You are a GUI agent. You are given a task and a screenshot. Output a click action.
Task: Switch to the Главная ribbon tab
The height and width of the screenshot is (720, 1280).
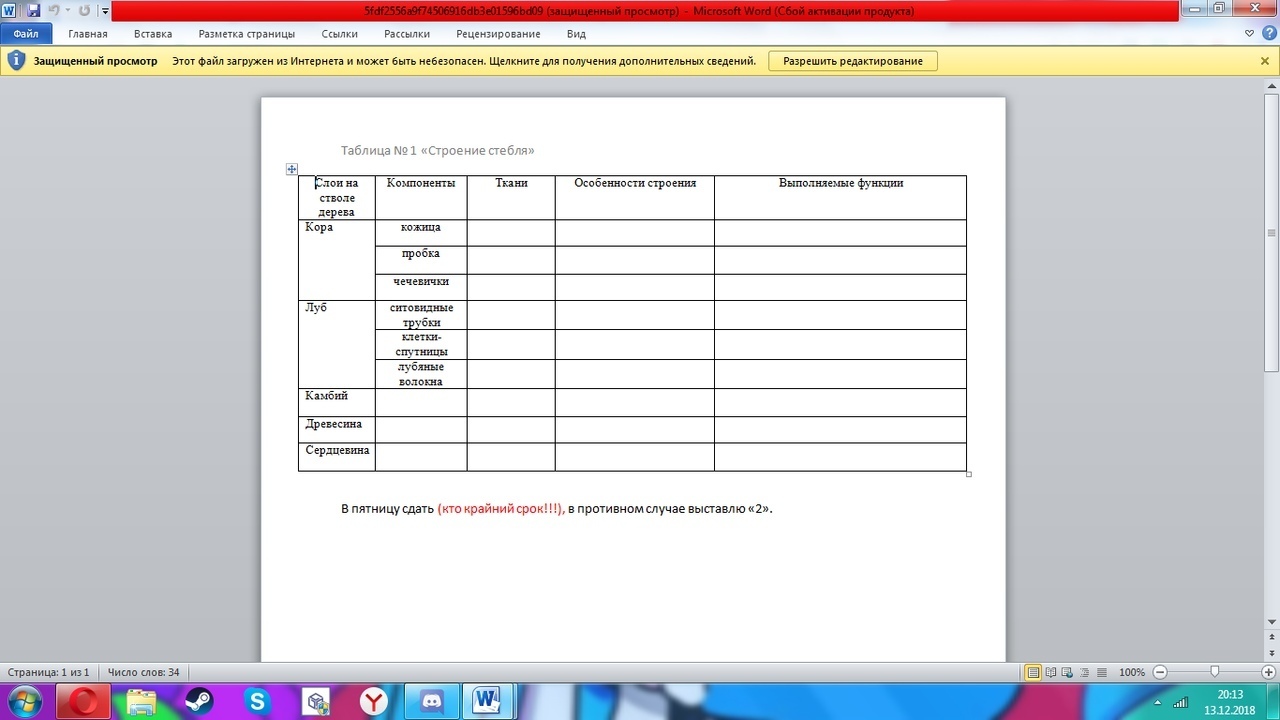click(88, 34)
